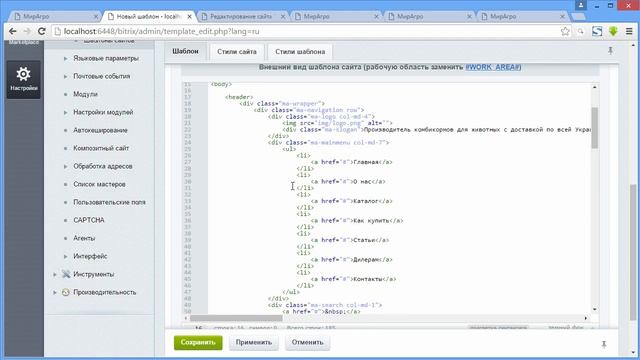This screenshot has height=360, width=640.
Task: Expand the Языковые параметры arrow
Action: [x=65, y=58]
